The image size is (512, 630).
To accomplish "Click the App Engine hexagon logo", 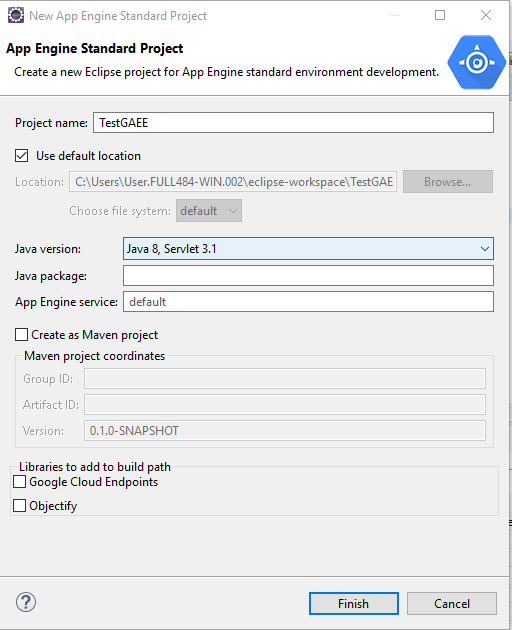I will [x=477, y=62].
